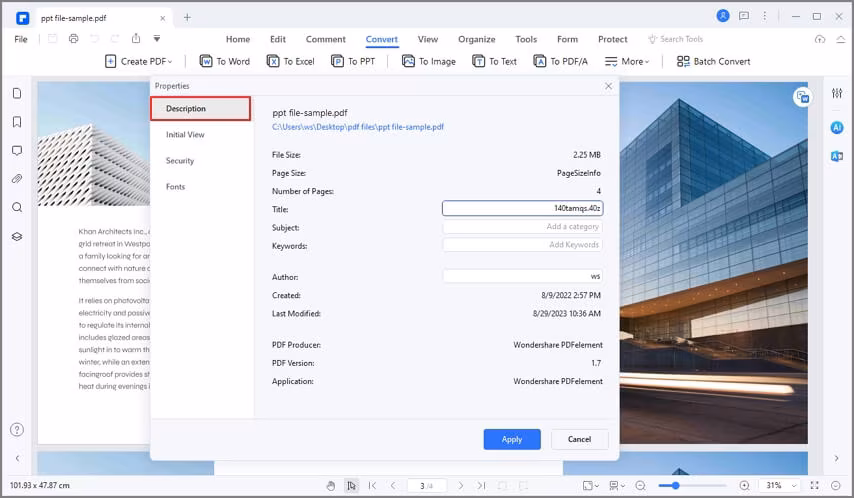Click the zoom out minus icon
Image resolution: width=854 pixels, height=498 pixels.
pos(640,485)
